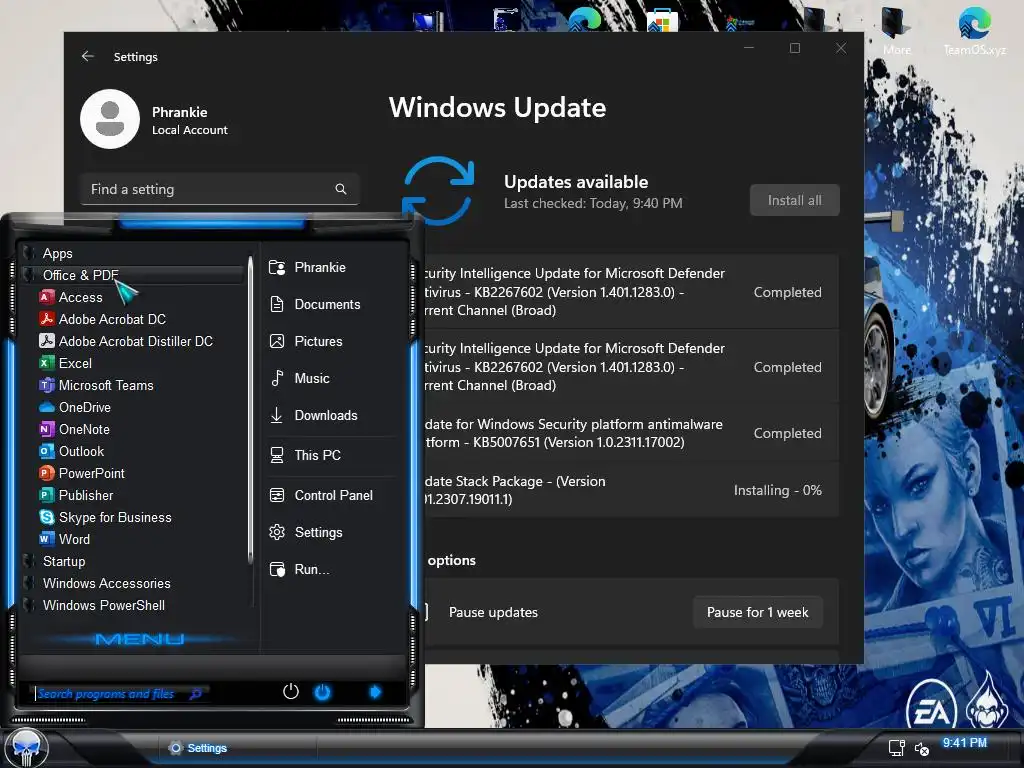Image resolution: width=1024 pixels, height=768 pixels.
Task: Open the Run... dialog
Action: click(300, 569)
